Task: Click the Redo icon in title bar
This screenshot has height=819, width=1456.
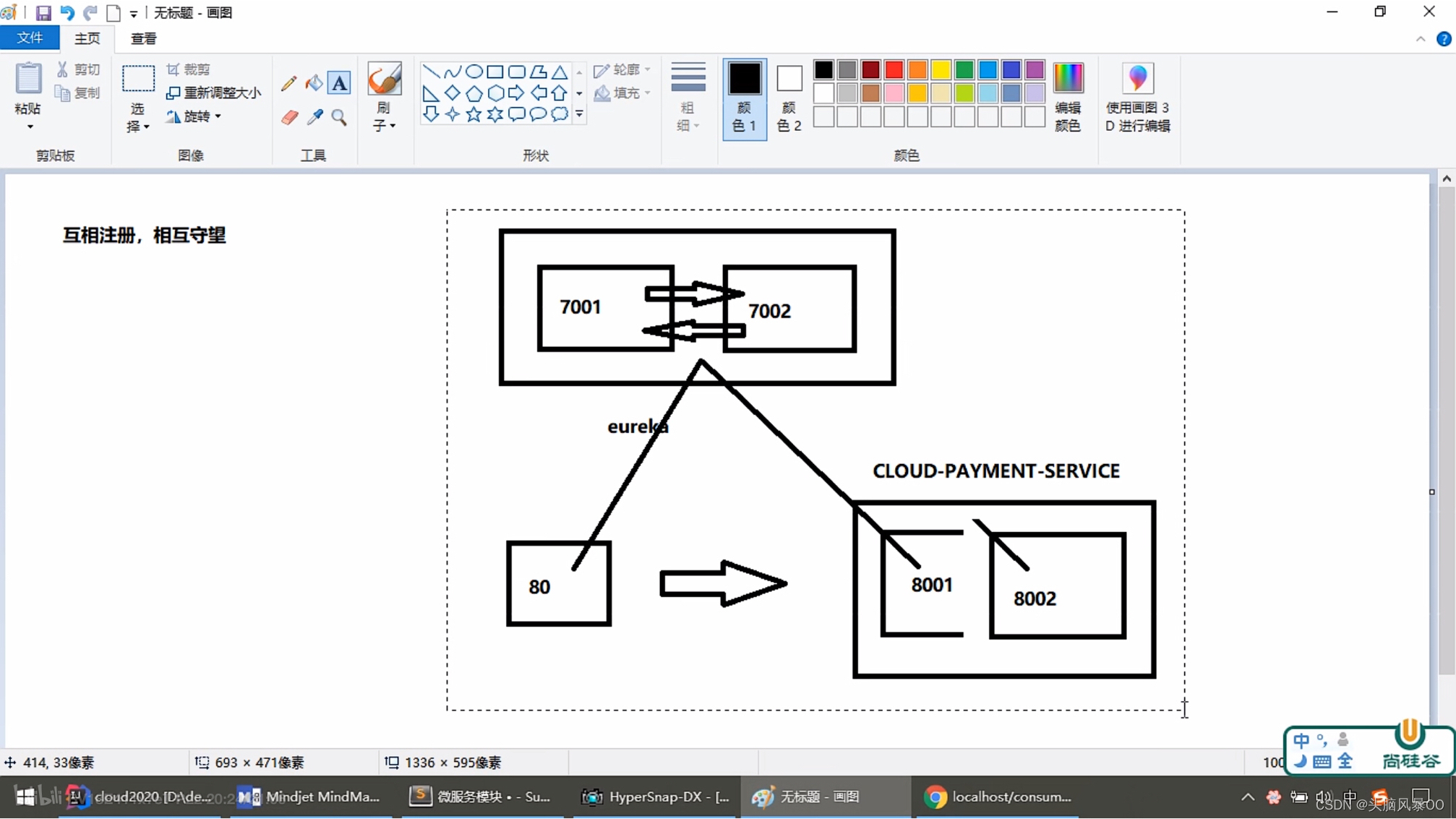Action: [x=90, y=13]
